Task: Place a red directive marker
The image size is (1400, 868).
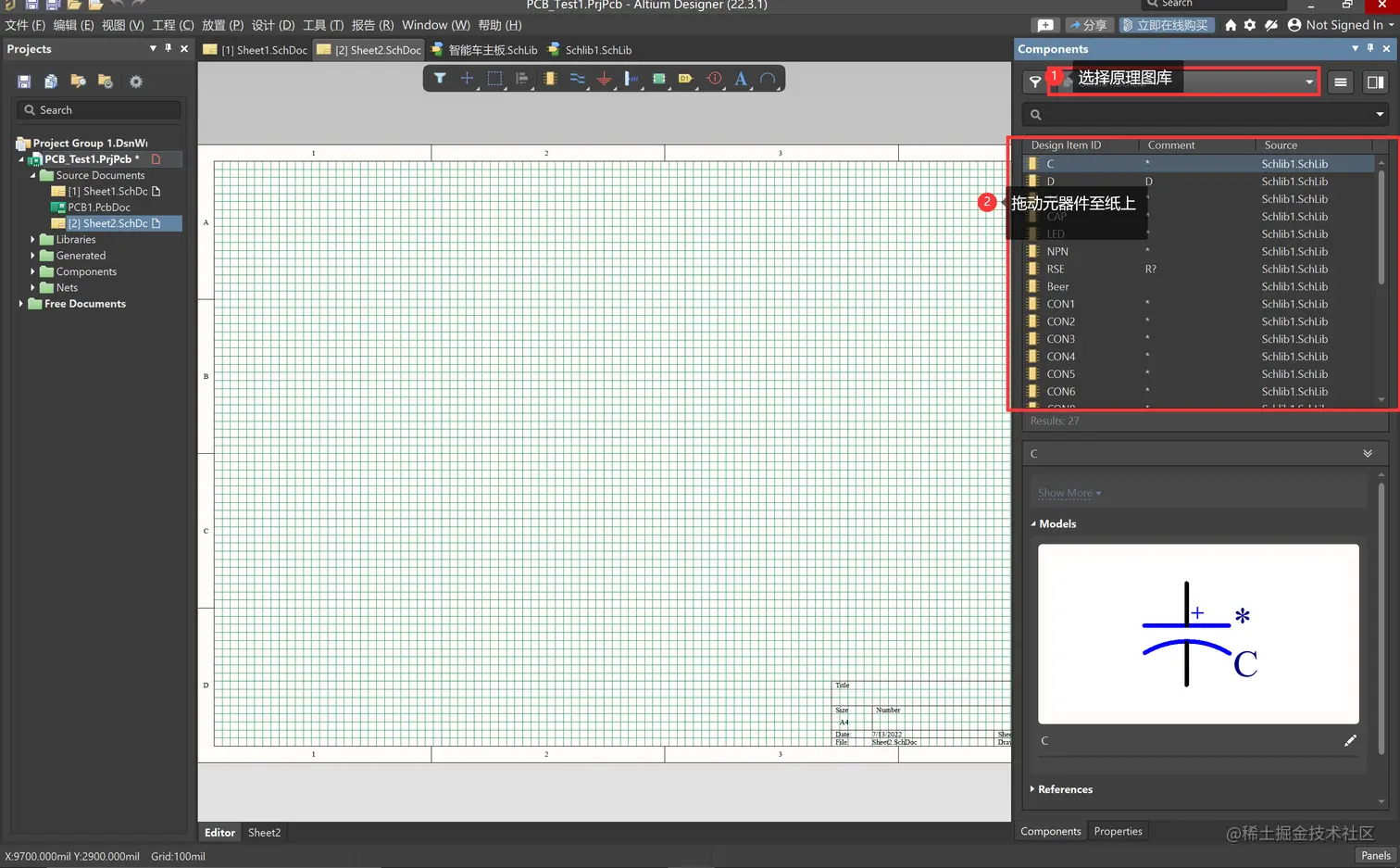Action: (714, 79)
